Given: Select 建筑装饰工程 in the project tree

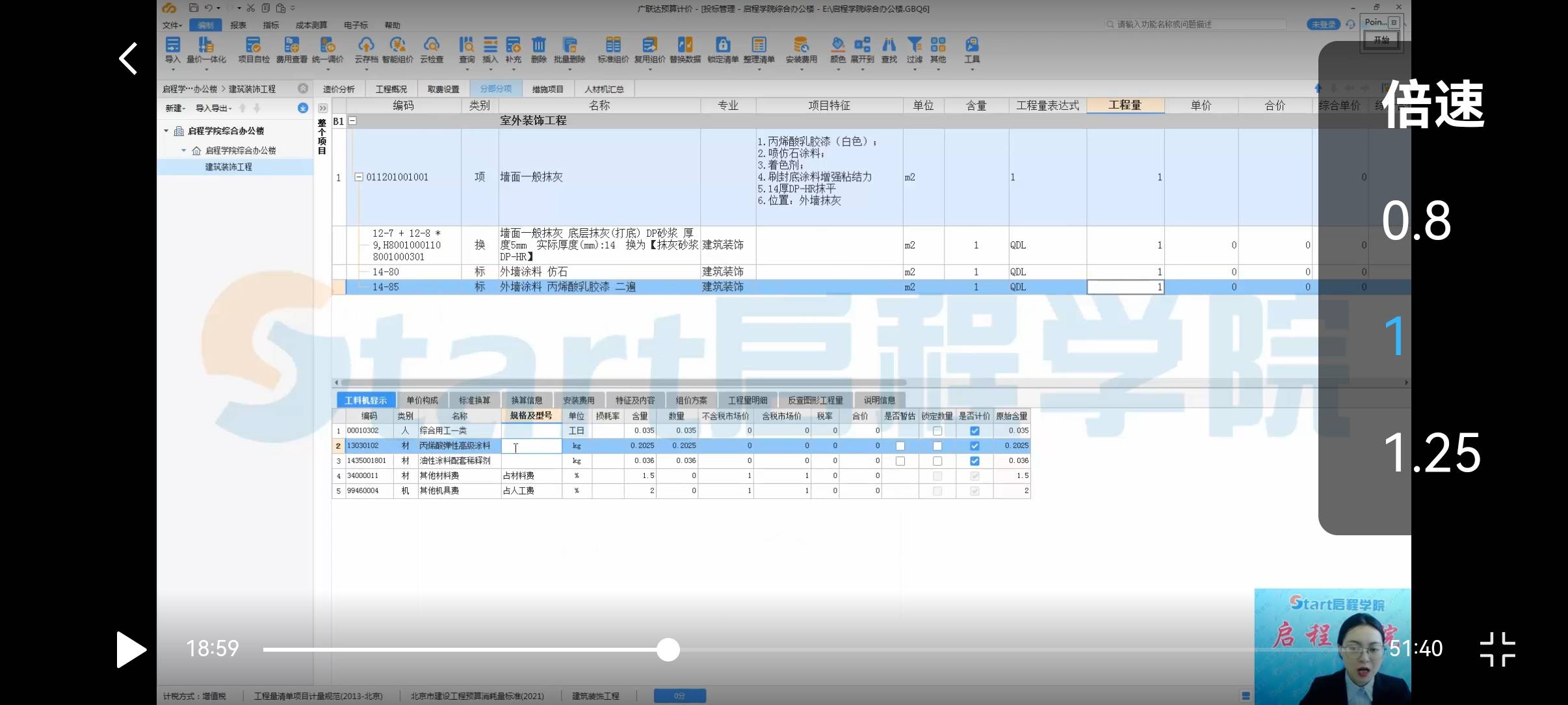Looking at the screenshot, I should [x=229, y=167].
